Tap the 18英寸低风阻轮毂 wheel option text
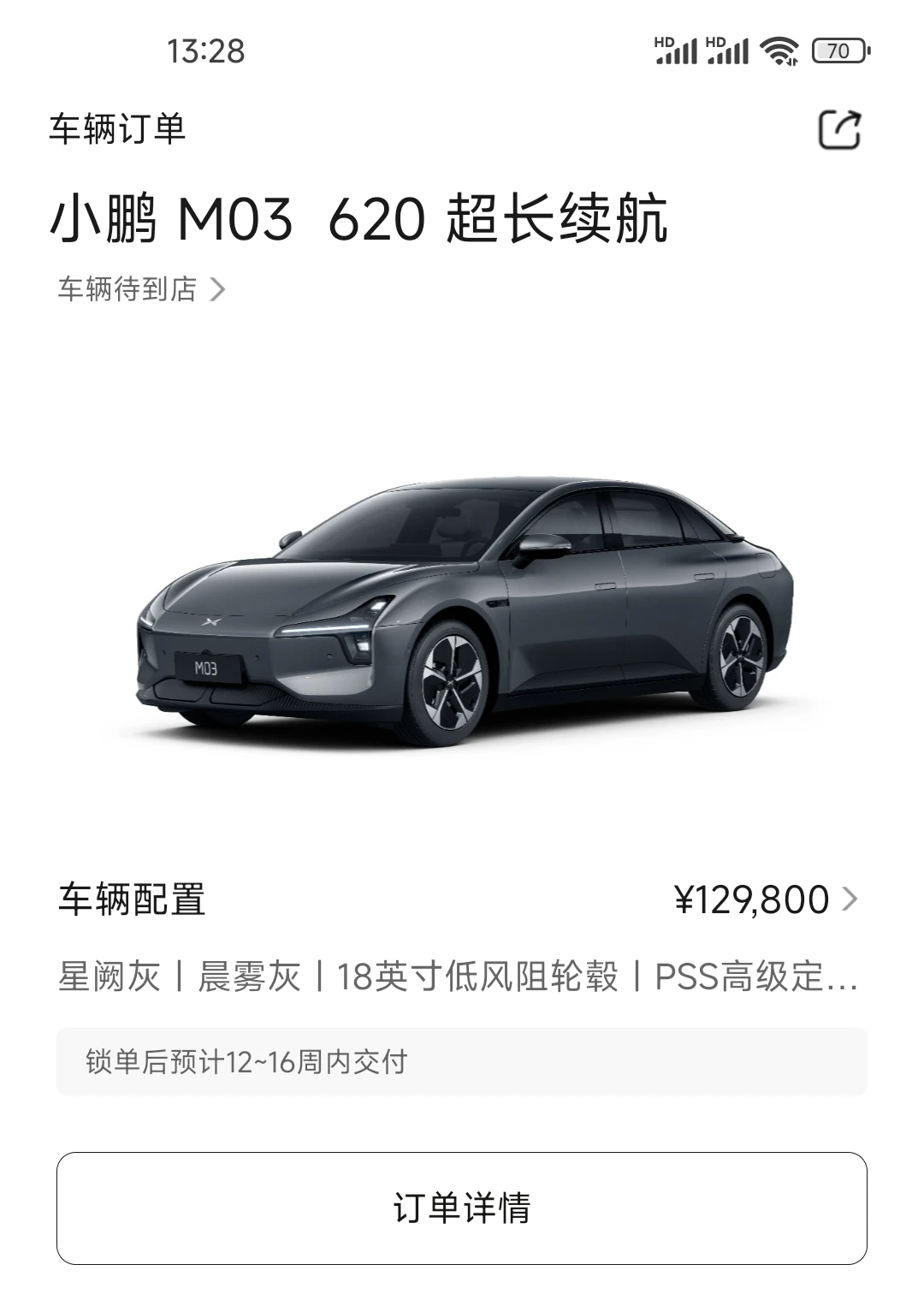Image resolution: width=924 pixels, height=1312 pixels. [x=477, y=977]
